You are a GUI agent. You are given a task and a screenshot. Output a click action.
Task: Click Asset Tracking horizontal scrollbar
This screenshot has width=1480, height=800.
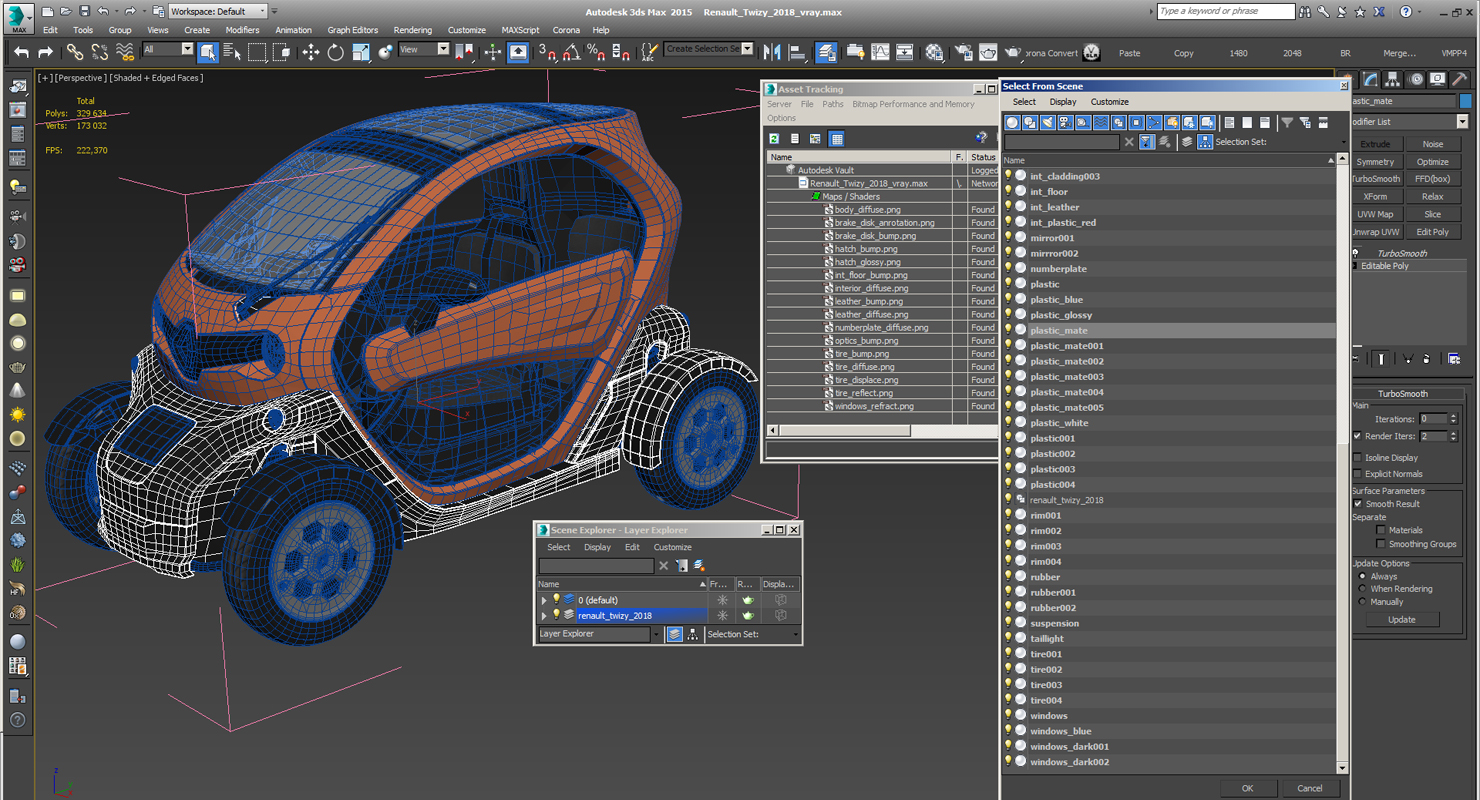tap(845, 431)
